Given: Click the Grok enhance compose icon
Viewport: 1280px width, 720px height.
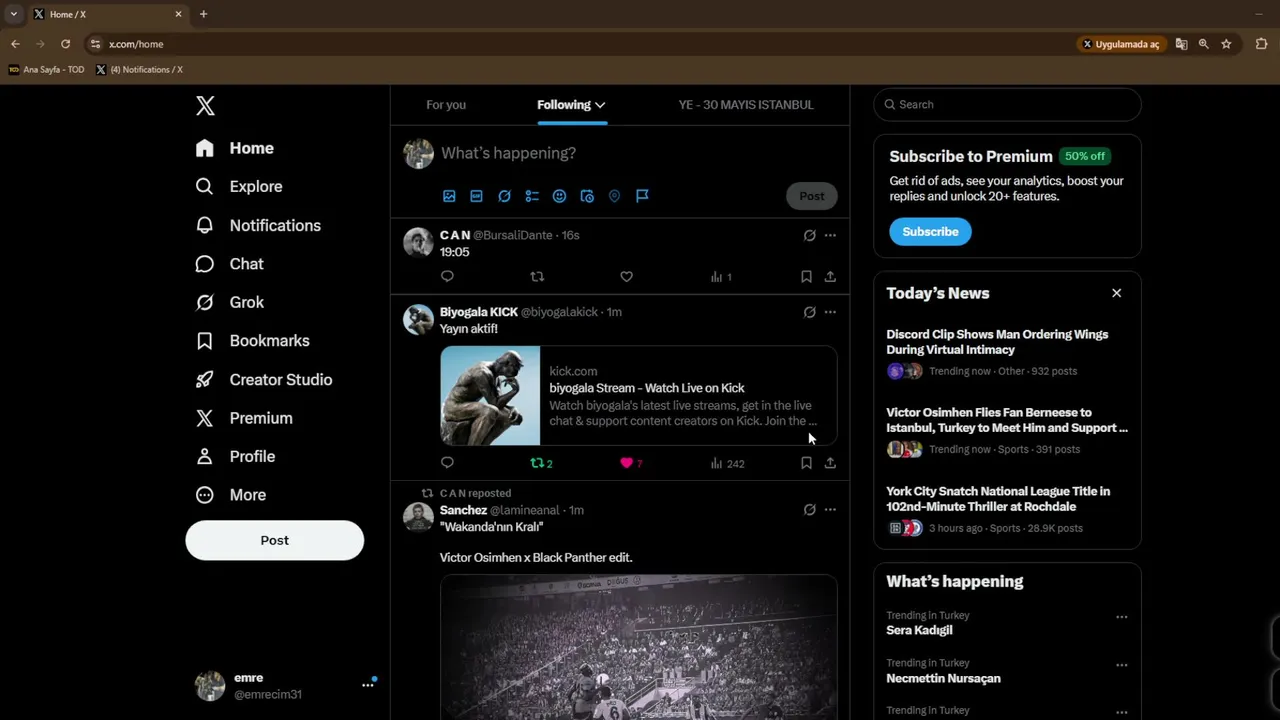Looking at the screenshot, I should (504, 196).
